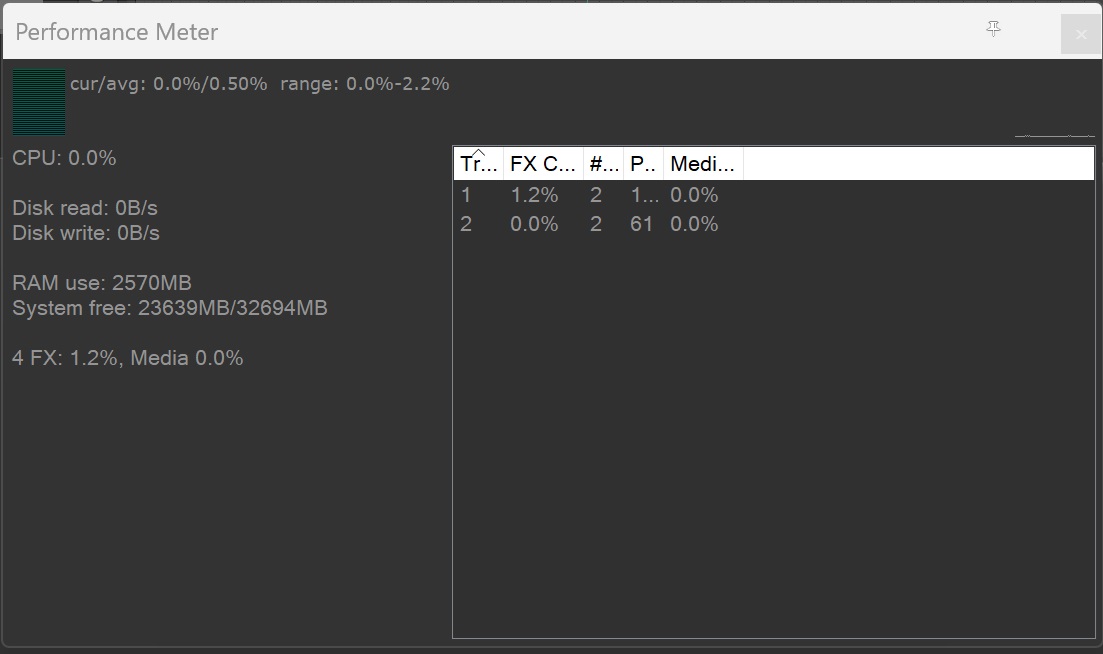Sort the list by Track column header
Viewport: 1103px width, 654px height.
(478, 165)
